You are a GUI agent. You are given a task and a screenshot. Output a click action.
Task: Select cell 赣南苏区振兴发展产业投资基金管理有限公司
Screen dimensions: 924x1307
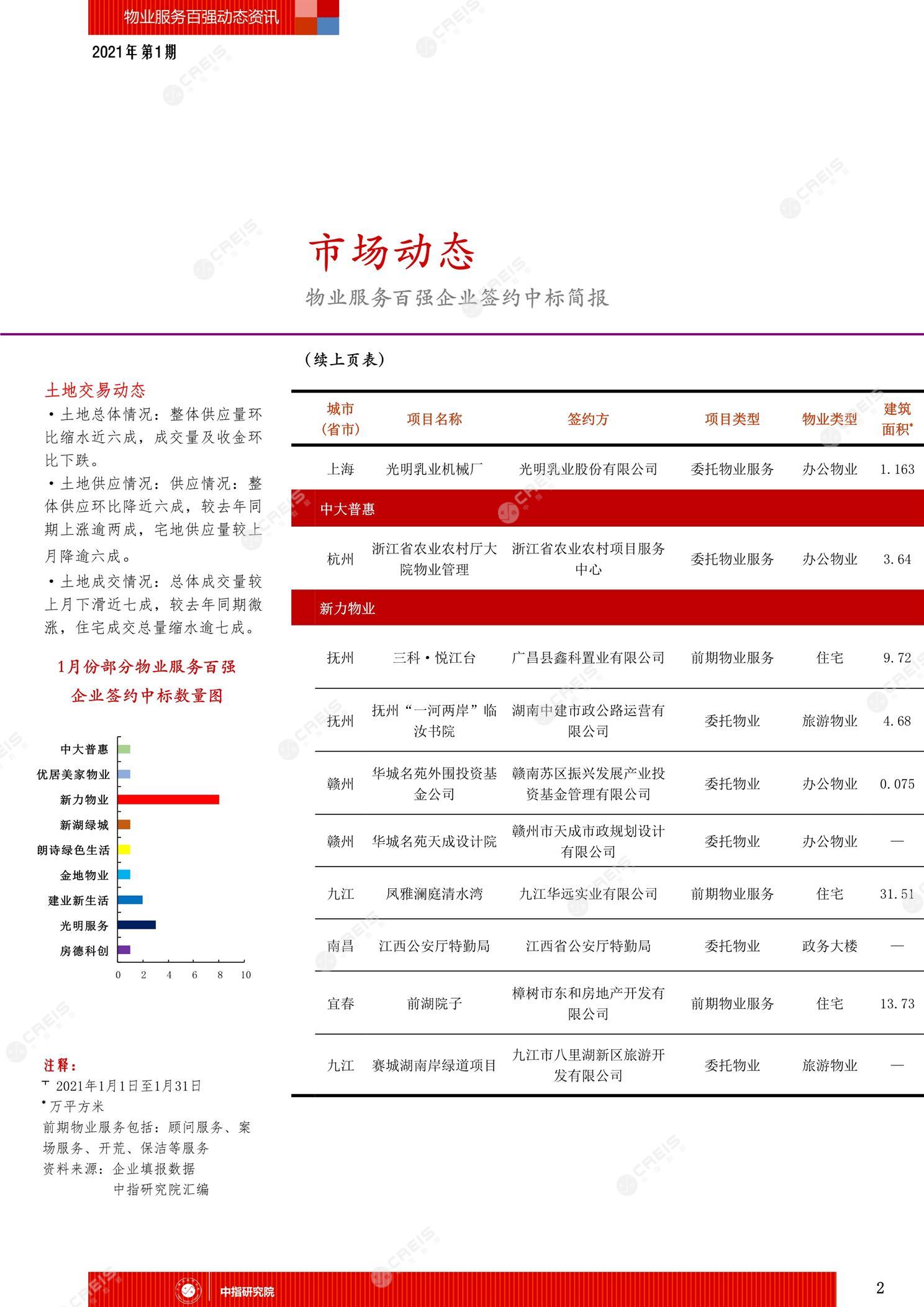tap(588, 784)
